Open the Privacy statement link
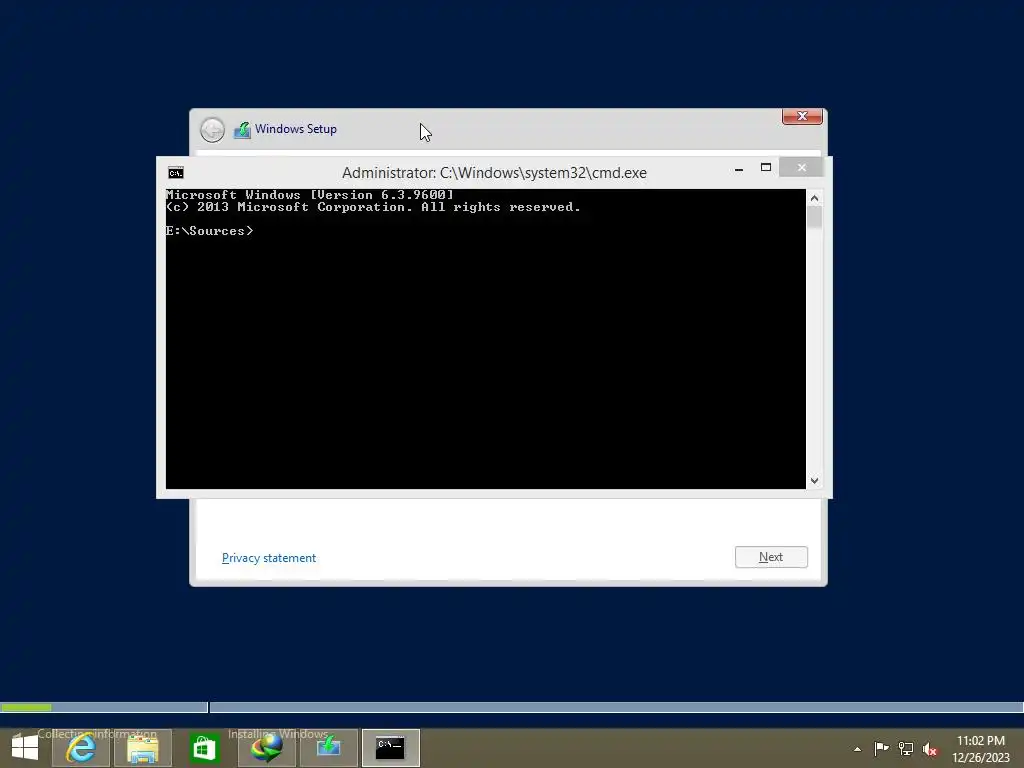This screenshot has height=768, width=1024. (268, 558)
